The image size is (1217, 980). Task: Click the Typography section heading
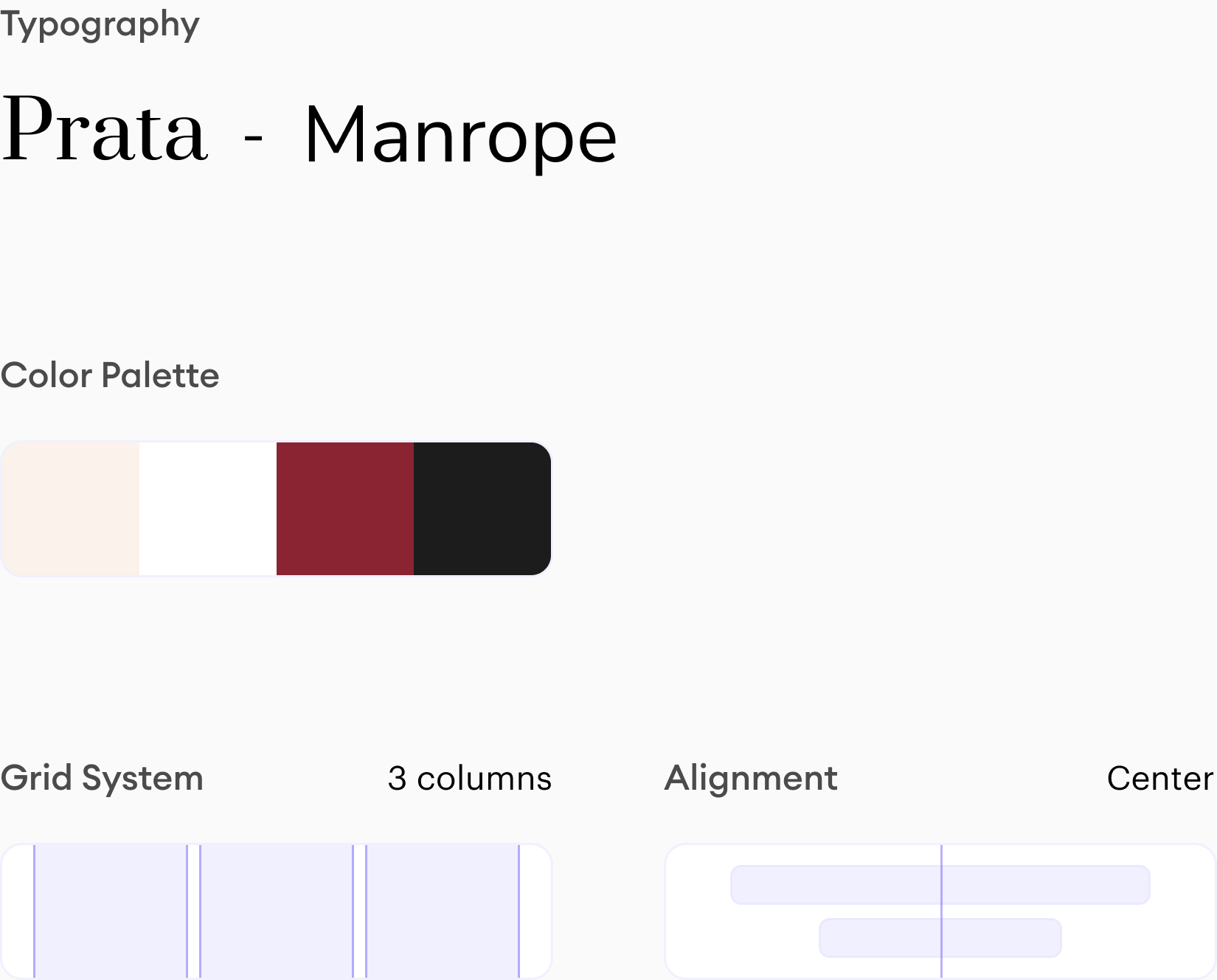100,24
